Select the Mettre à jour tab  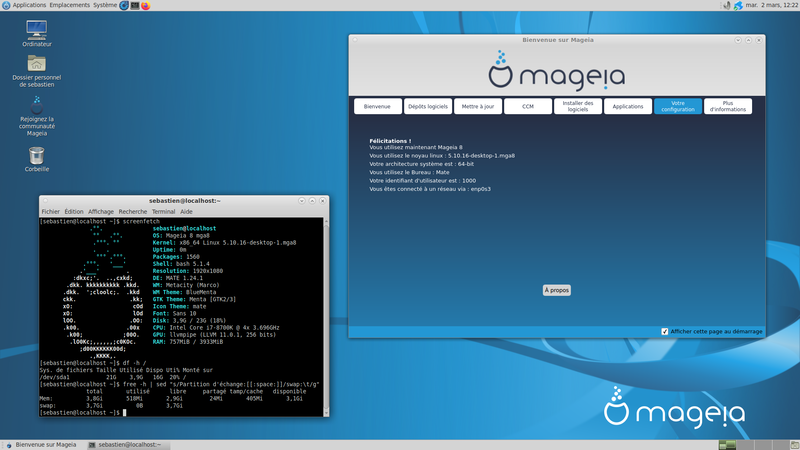[x=478, y=106]
